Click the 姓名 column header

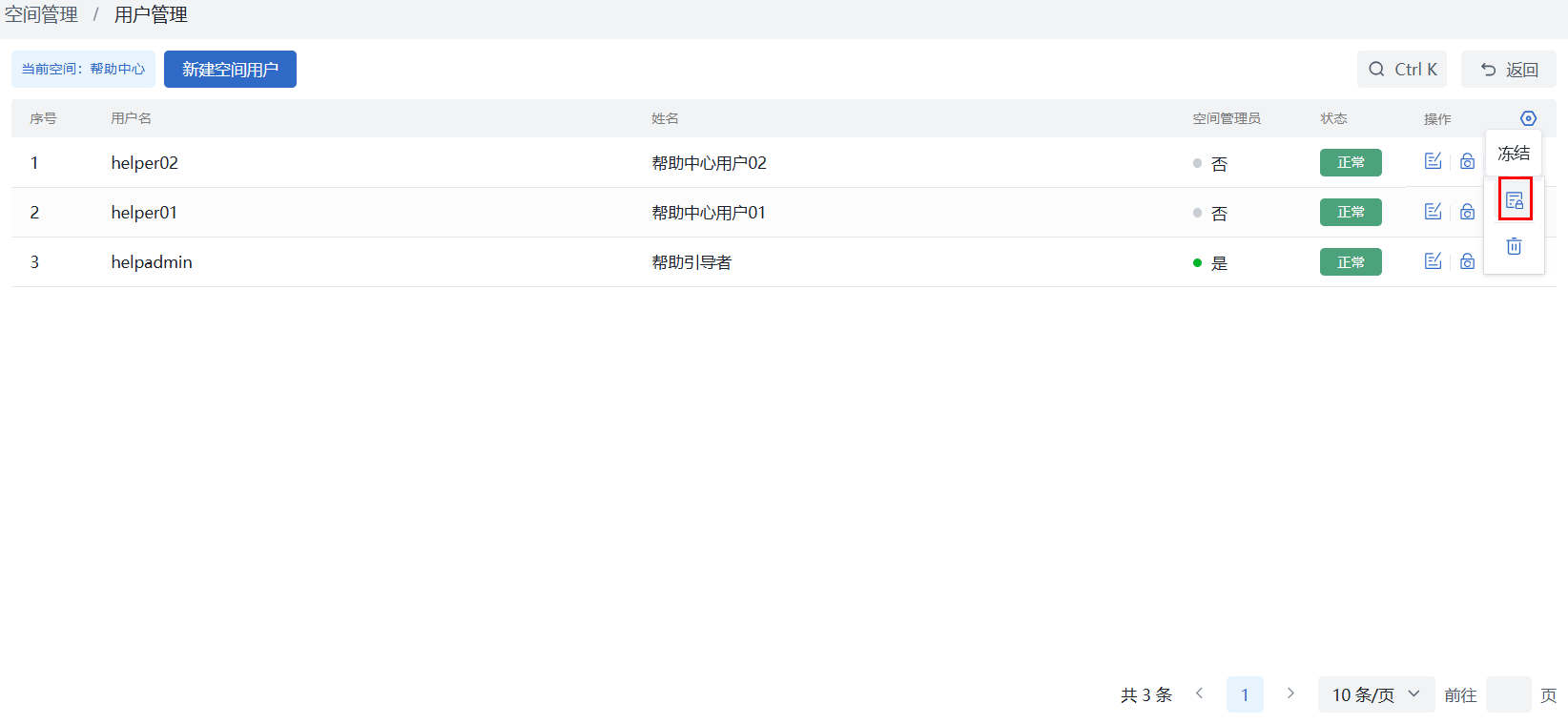click(x=665, y=118)
